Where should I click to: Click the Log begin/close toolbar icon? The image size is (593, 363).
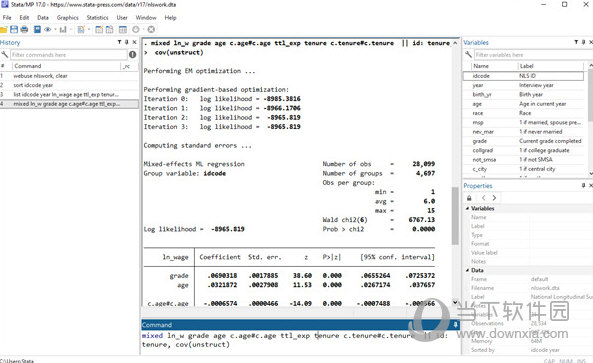point(37,29)
